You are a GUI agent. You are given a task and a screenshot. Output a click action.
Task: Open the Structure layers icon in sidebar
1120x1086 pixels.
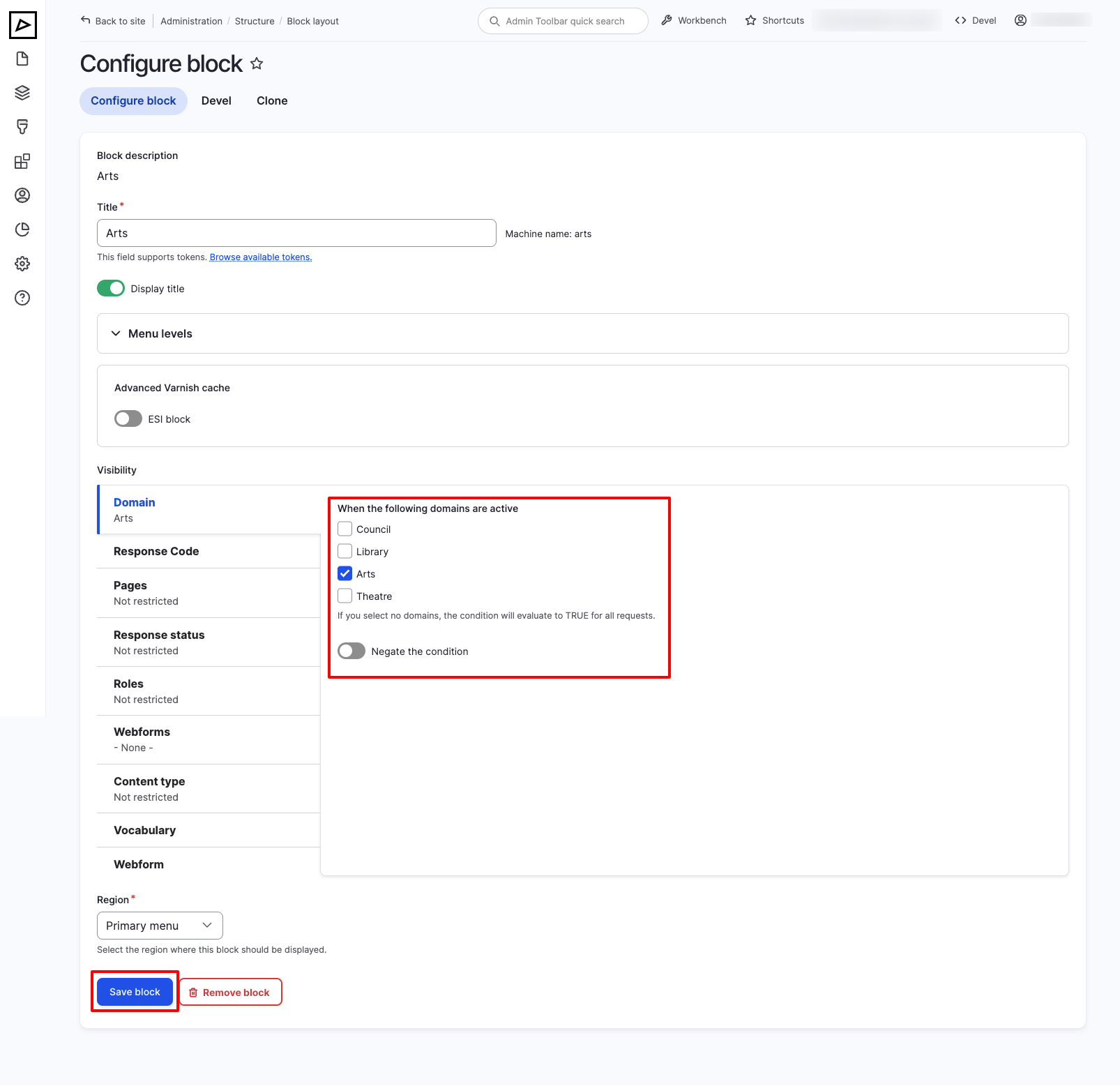point(22,93)
